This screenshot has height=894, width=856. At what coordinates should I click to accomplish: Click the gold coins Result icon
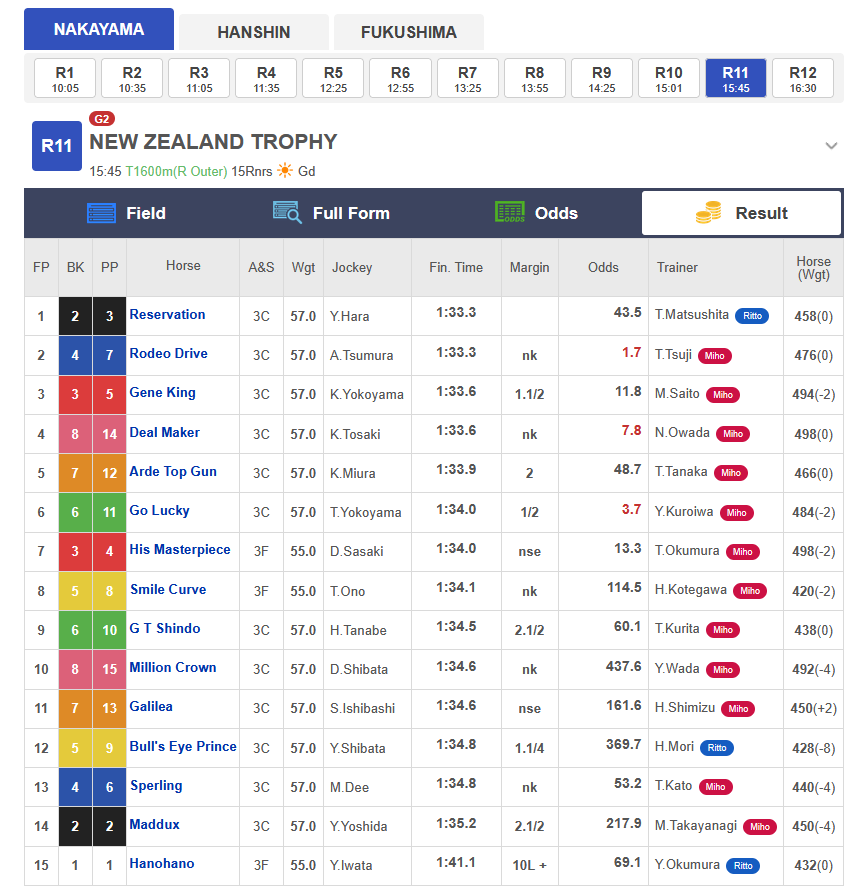(x=708, y=213)
